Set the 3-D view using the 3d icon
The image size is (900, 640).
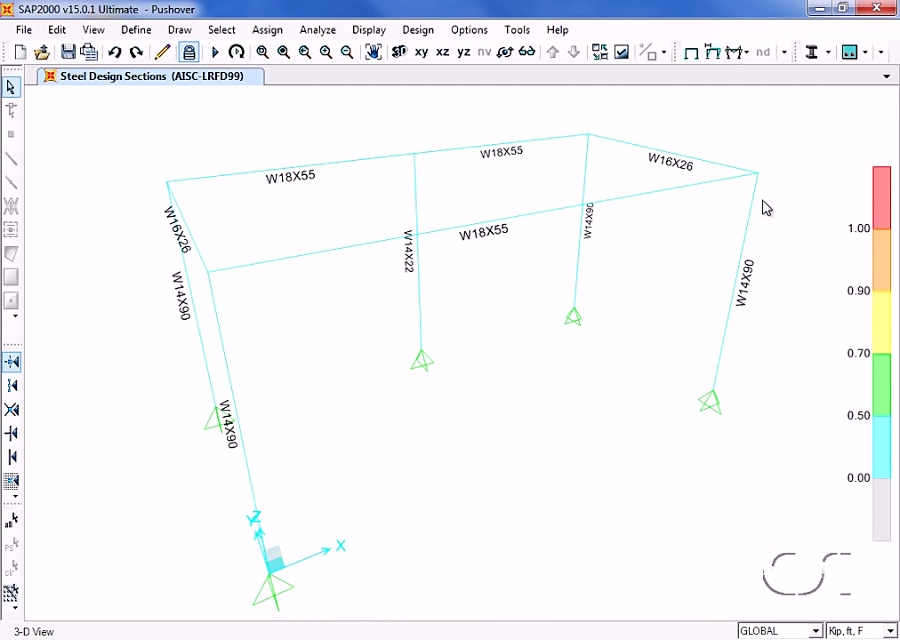tap(400, 52)
